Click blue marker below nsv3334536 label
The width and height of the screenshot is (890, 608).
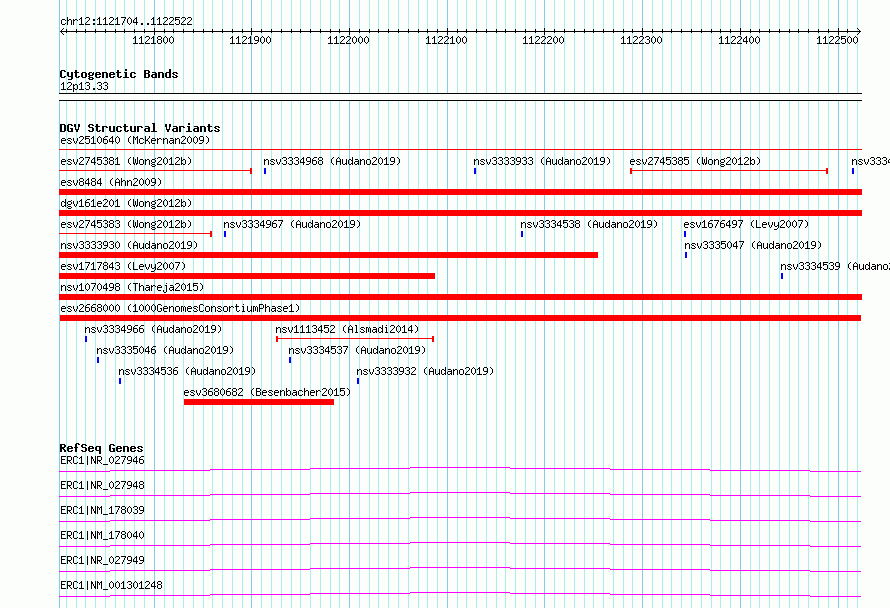pos(120,381)
